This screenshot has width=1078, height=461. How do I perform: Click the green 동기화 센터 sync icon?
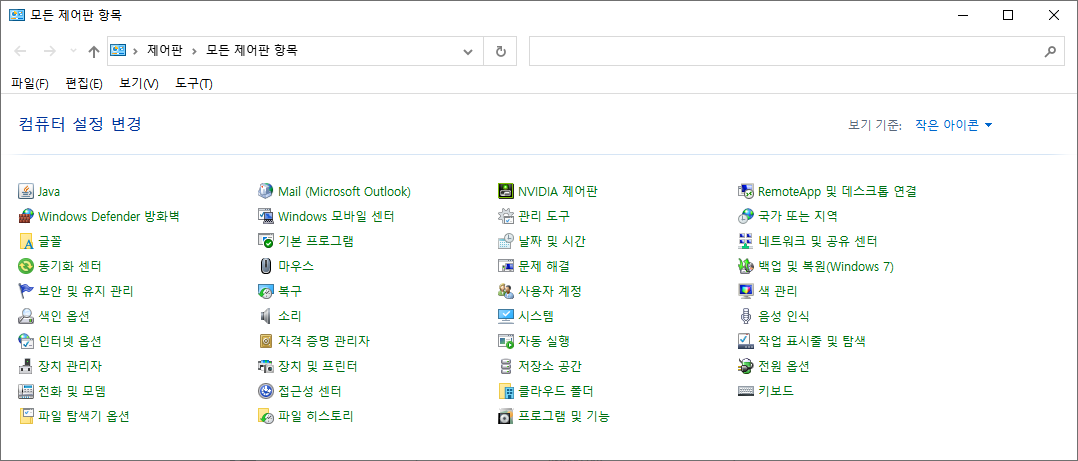click(26, 266)
